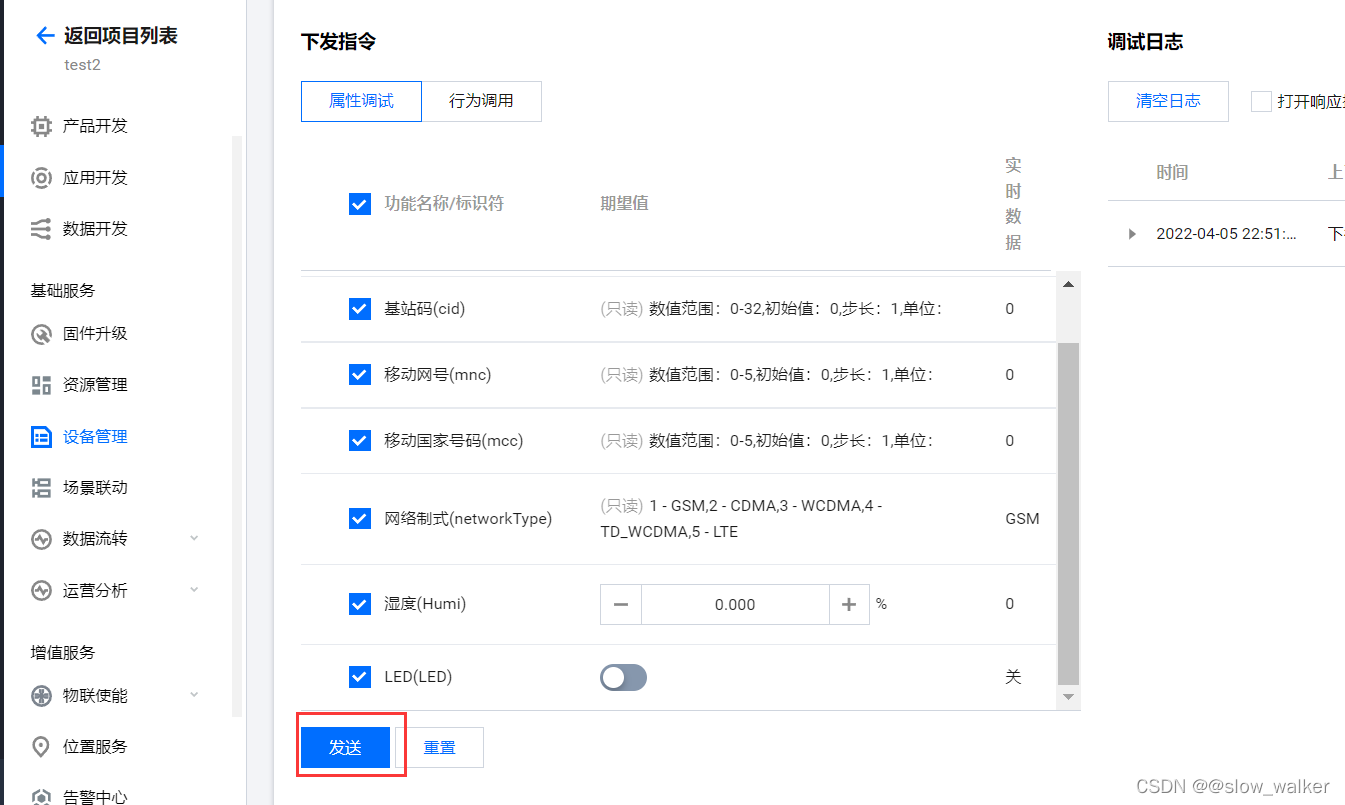Uncheck the LED(LED) checkbox
The width and height of the screenshot is (1345, 805).
(x=360, y=677)
